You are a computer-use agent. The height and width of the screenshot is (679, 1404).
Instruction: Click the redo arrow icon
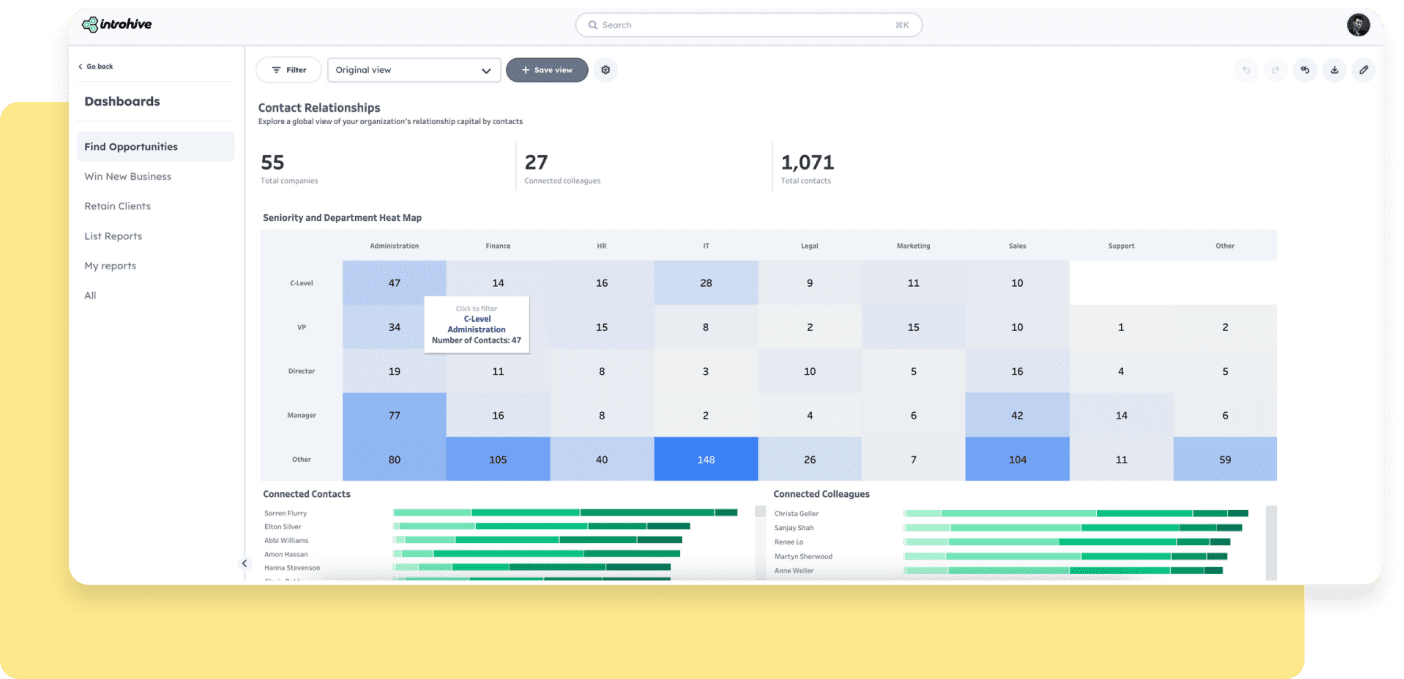click(1275, 70)
